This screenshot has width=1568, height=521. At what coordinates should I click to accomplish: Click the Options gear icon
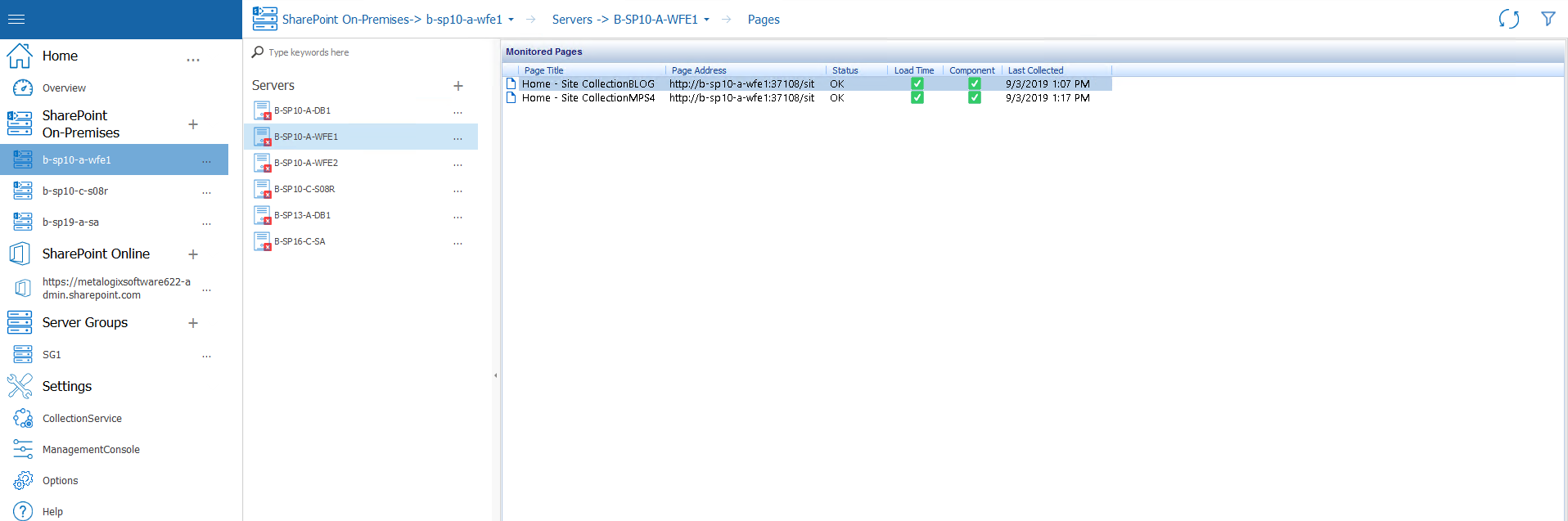click(23, 480)
